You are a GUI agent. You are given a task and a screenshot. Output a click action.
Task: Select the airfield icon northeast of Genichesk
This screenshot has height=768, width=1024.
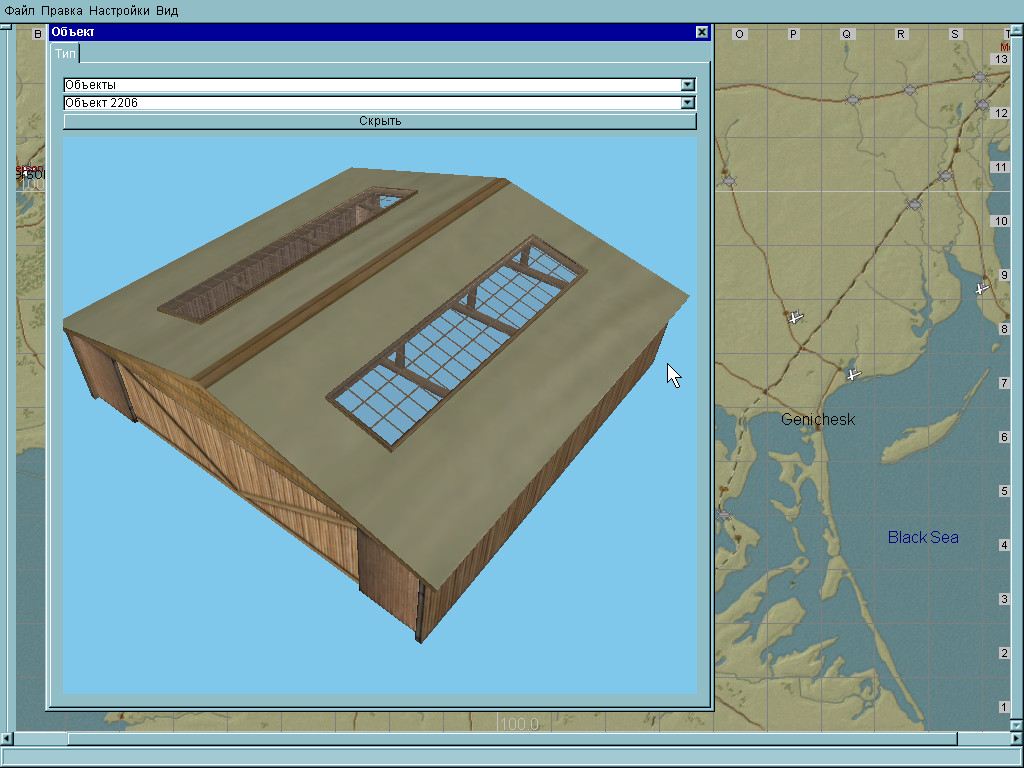(x=853, y=374)
